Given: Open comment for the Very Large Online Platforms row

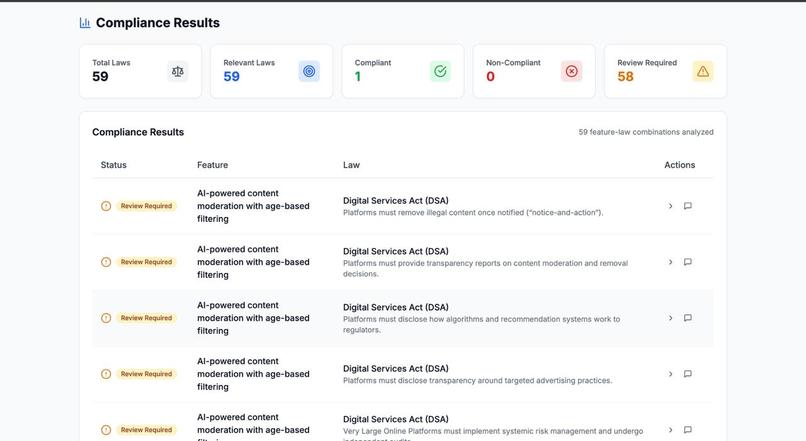Looking at the screenshot, I should (688, 430).
